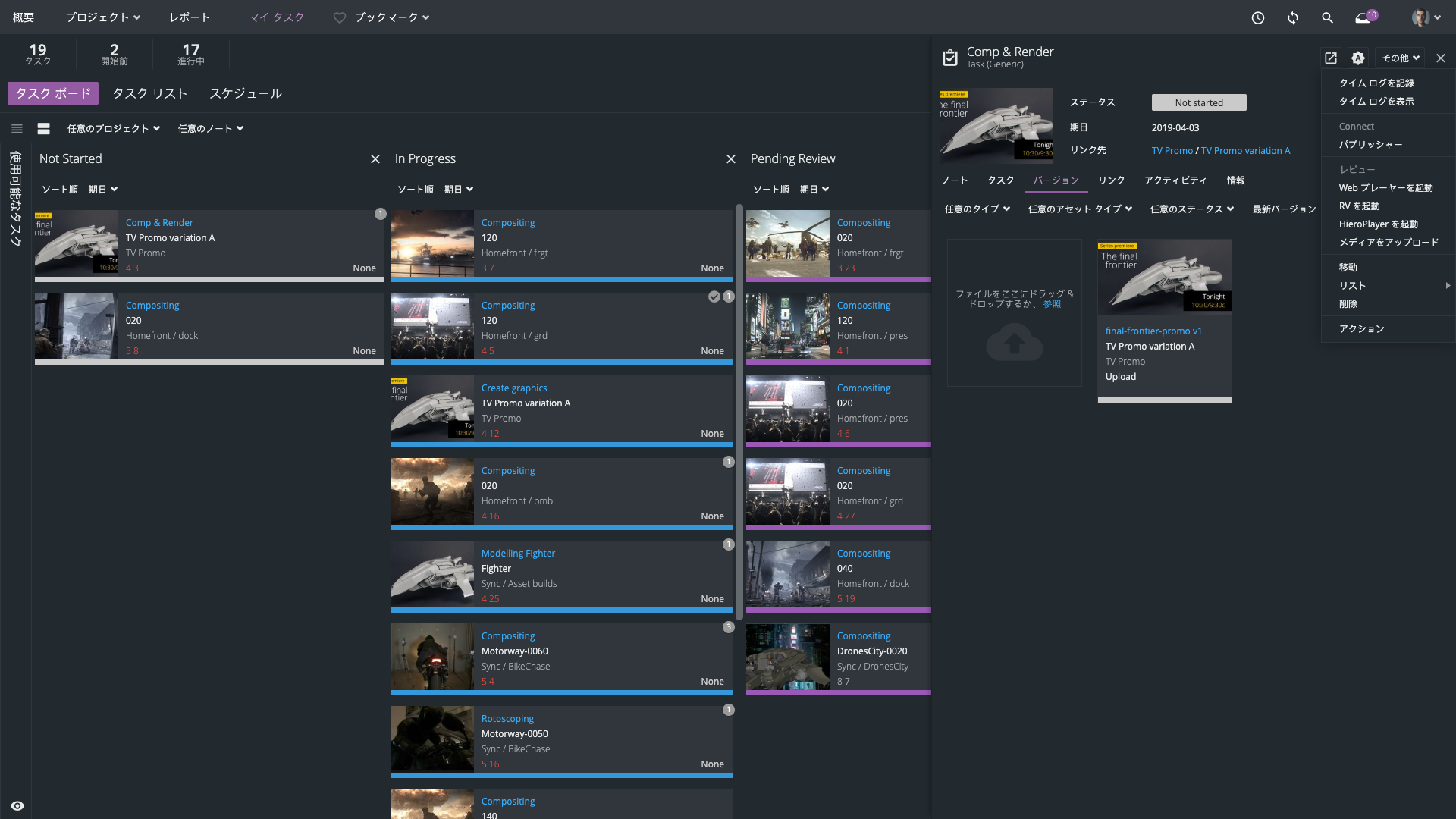Toggle checkmark on Homefront grd In Progress card

(714, 297)
